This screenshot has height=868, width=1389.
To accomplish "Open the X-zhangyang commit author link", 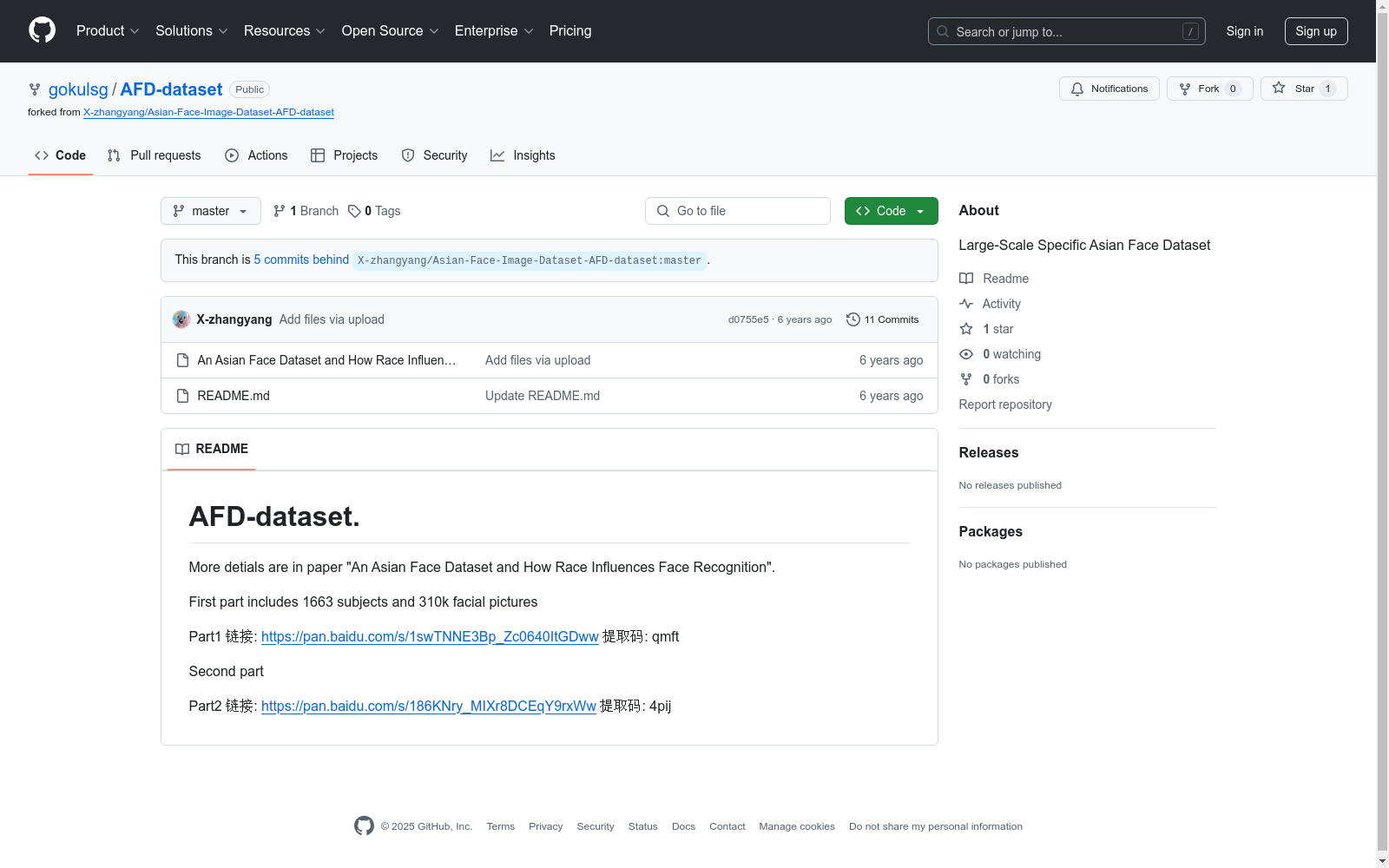I will point(234,319).
